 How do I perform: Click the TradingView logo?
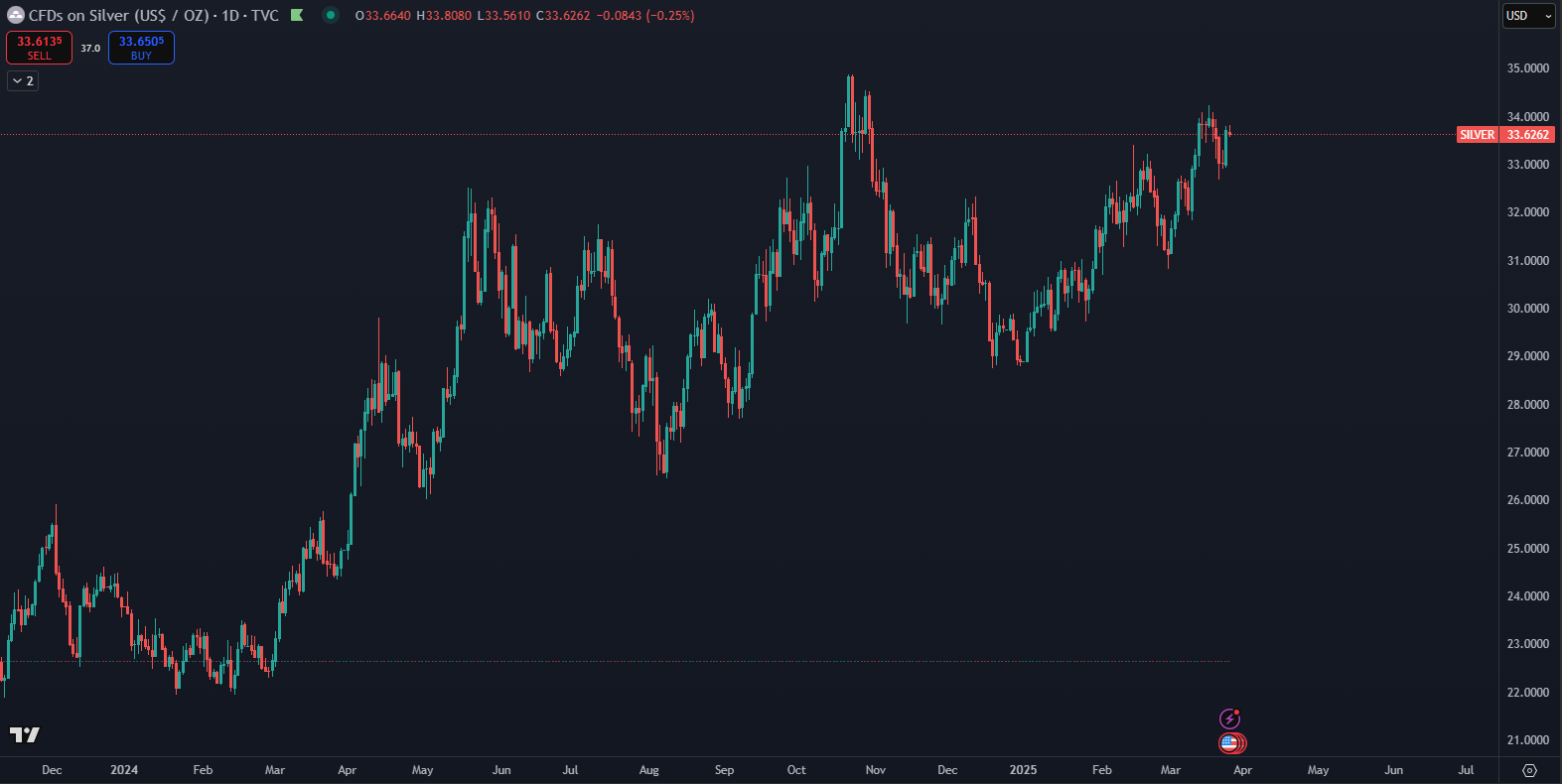point(25,734)
